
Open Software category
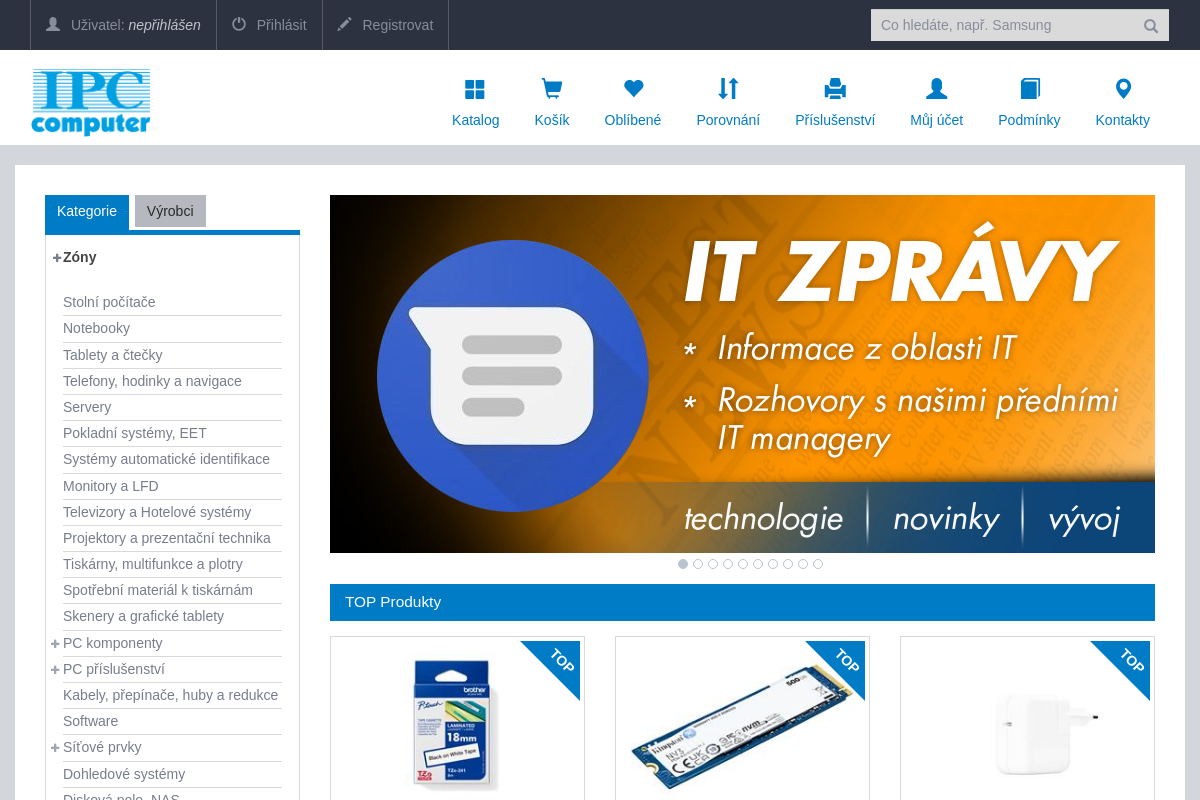[90, 721]
